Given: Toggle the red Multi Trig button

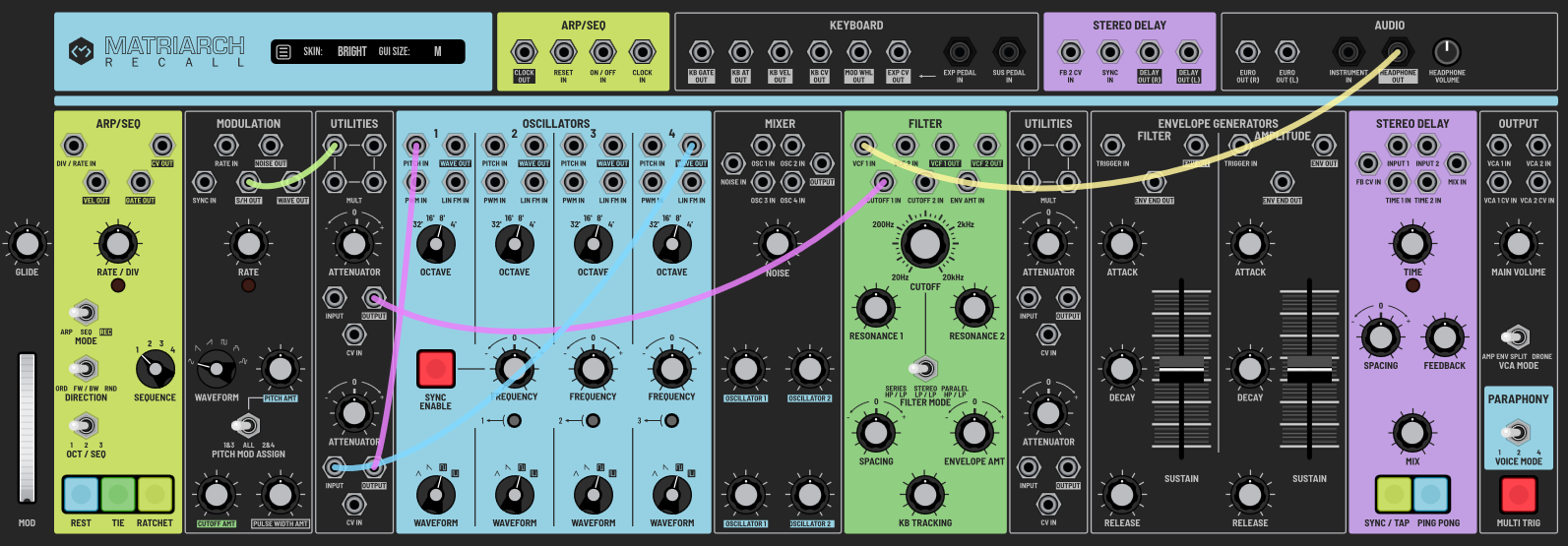Looking at the screenshot, I should (1518, 495).
